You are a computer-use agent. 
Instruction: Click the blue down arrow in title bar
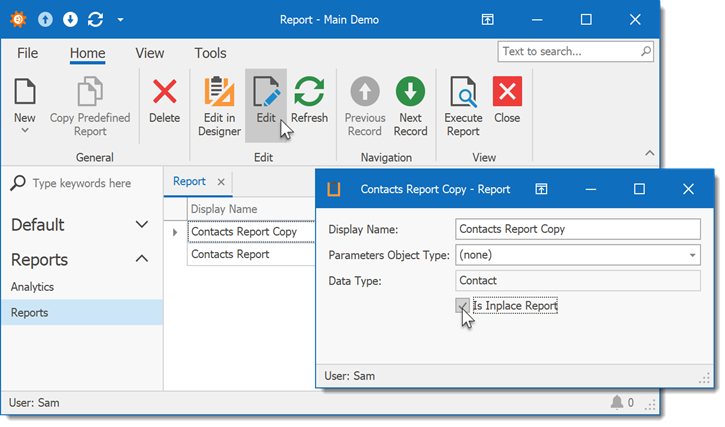pos(70,19)
